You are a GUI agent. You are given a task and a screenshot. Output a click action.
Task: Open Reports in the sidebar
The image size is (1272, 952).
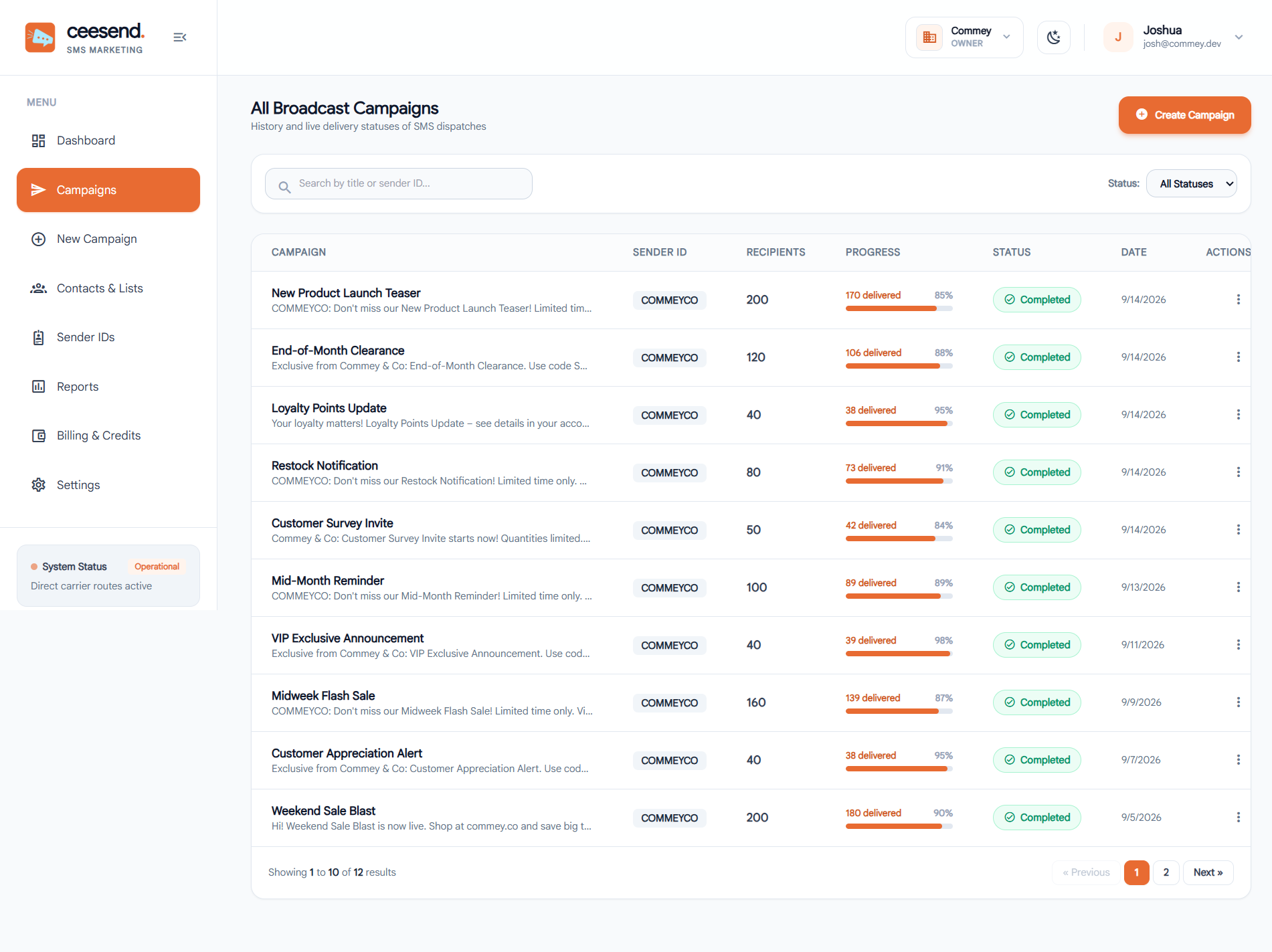coord(108,387)
